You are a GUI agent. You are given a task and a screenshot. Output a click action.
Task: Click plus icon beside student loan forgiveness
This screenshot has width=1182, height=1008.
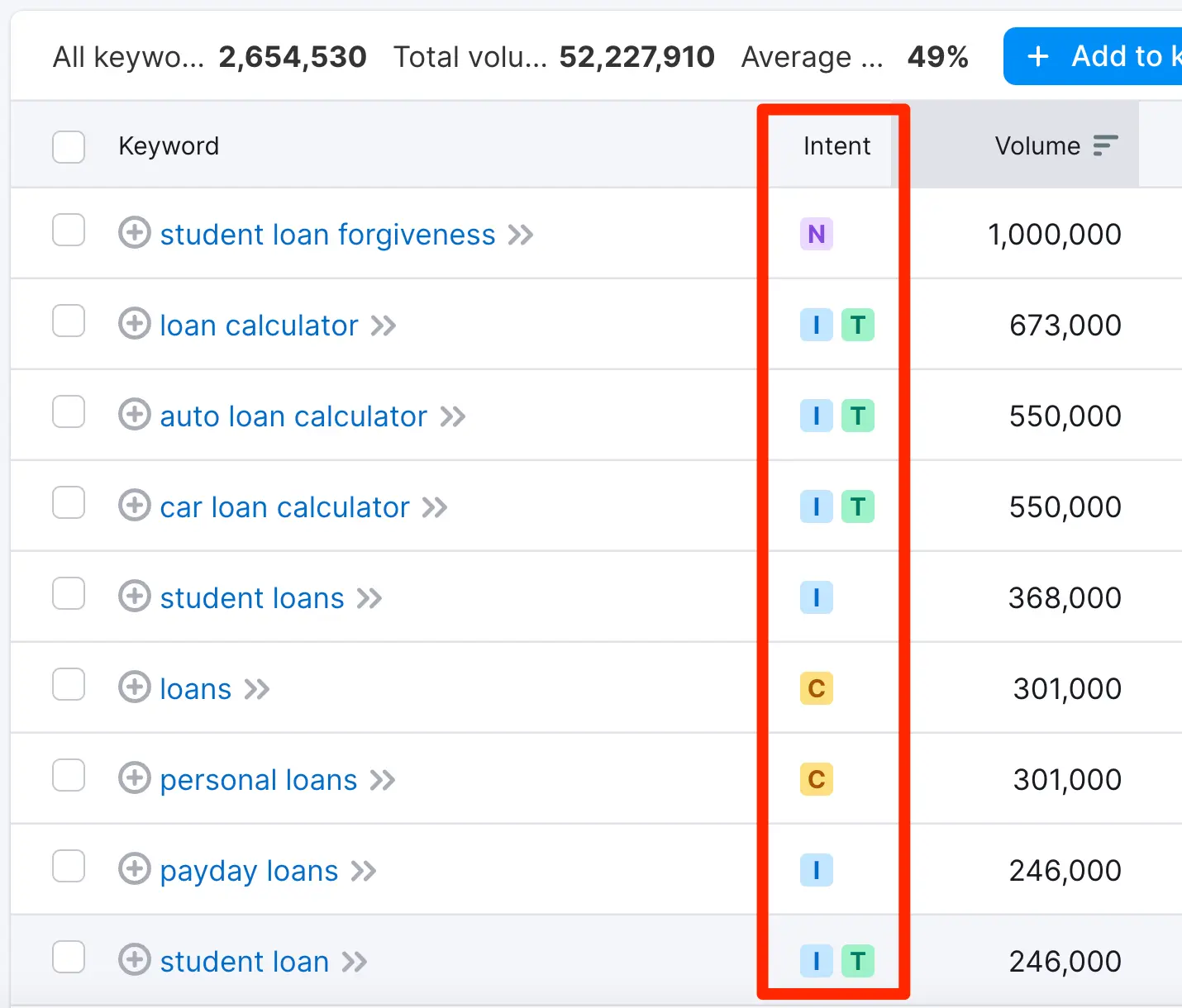point(134,233)
